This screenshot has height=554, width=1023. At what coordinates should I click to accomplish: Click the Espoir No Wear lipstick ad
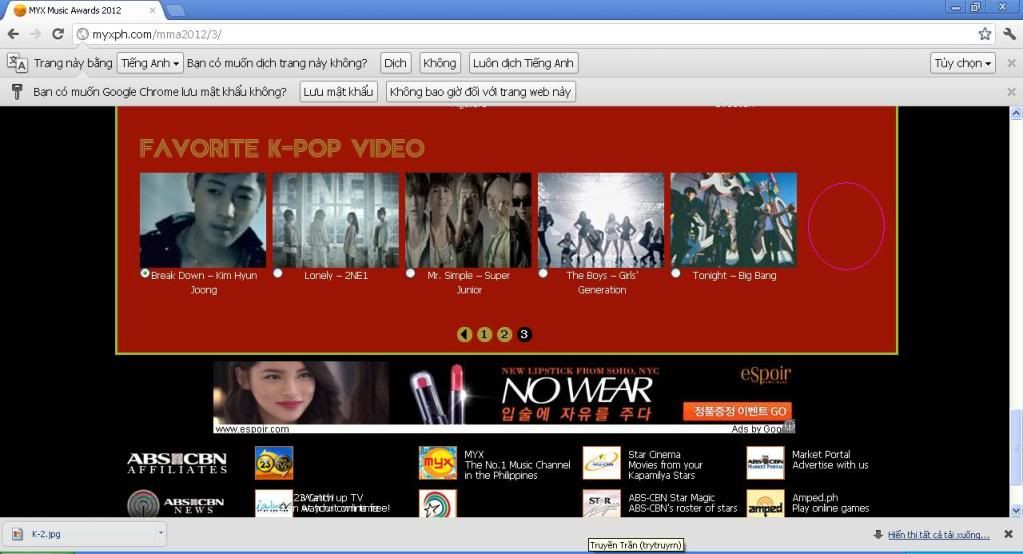(x=504, y=397)
